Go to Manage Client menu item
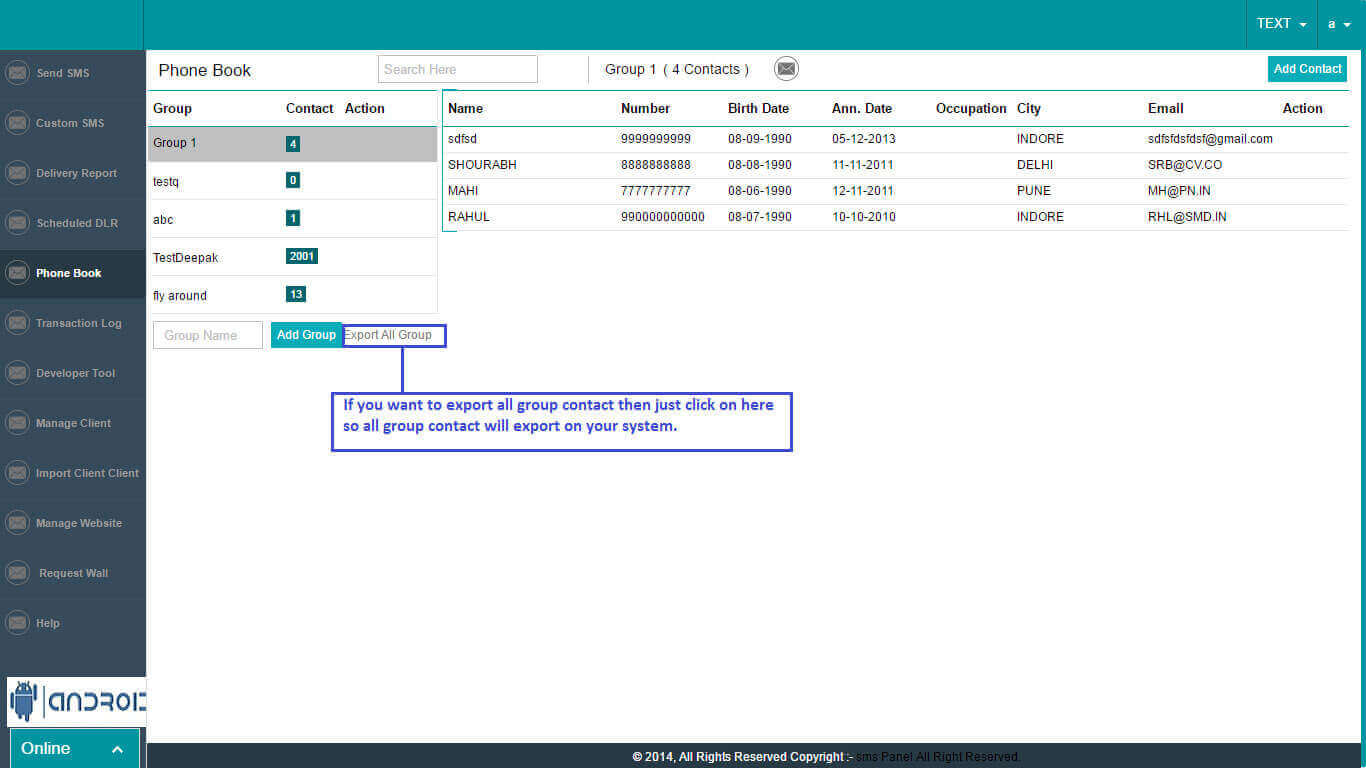Image resolution: width=1366 pixels, height=768 pixels. click(73, 423)
